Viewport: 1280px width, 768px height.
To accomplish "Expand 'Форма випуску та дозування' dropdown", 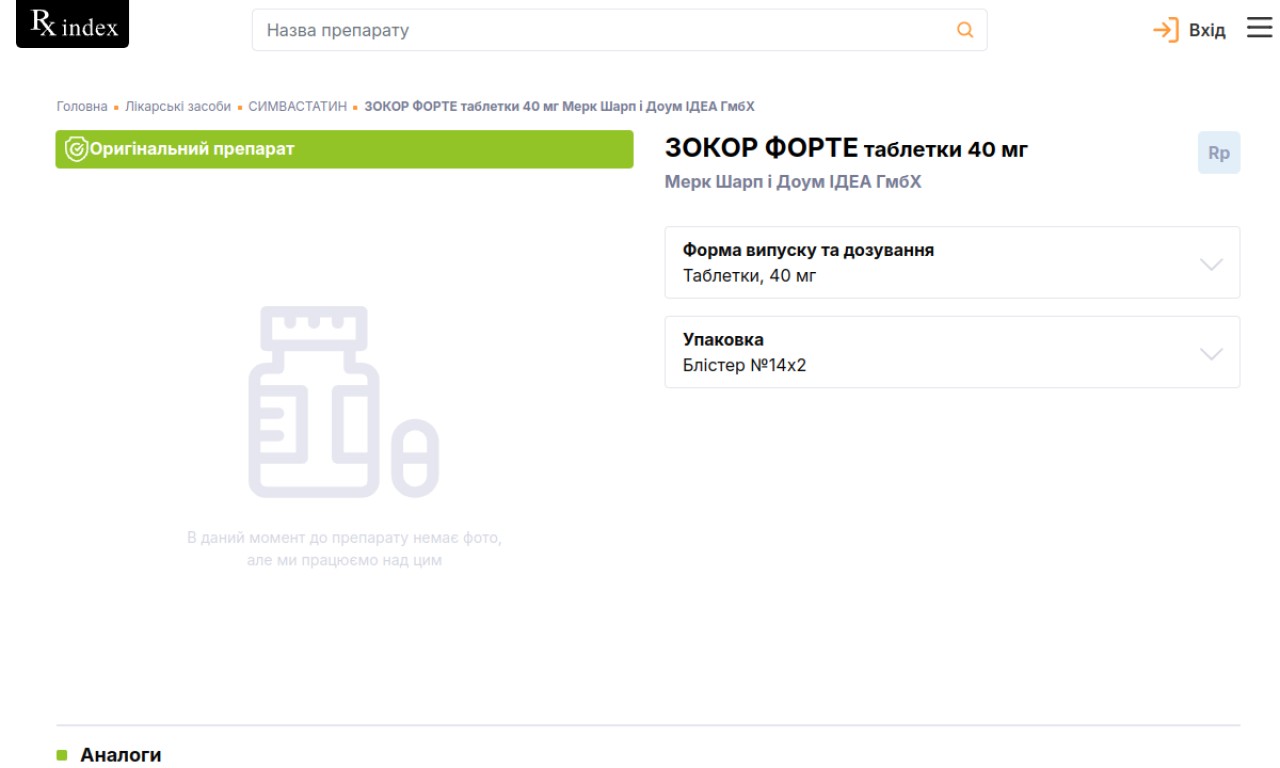I will 952,262.
